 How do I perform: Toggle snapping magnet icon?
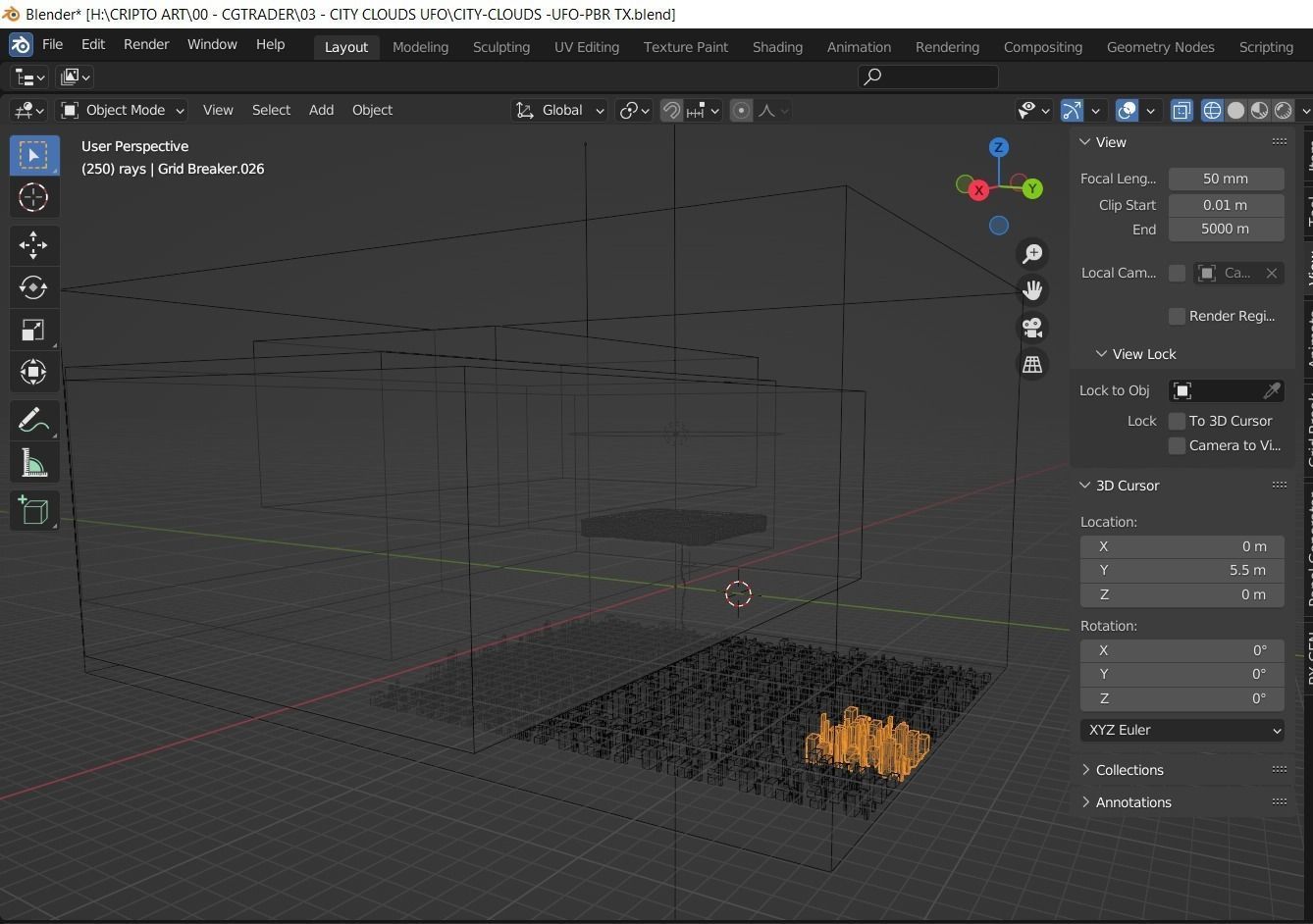(671, 110)
